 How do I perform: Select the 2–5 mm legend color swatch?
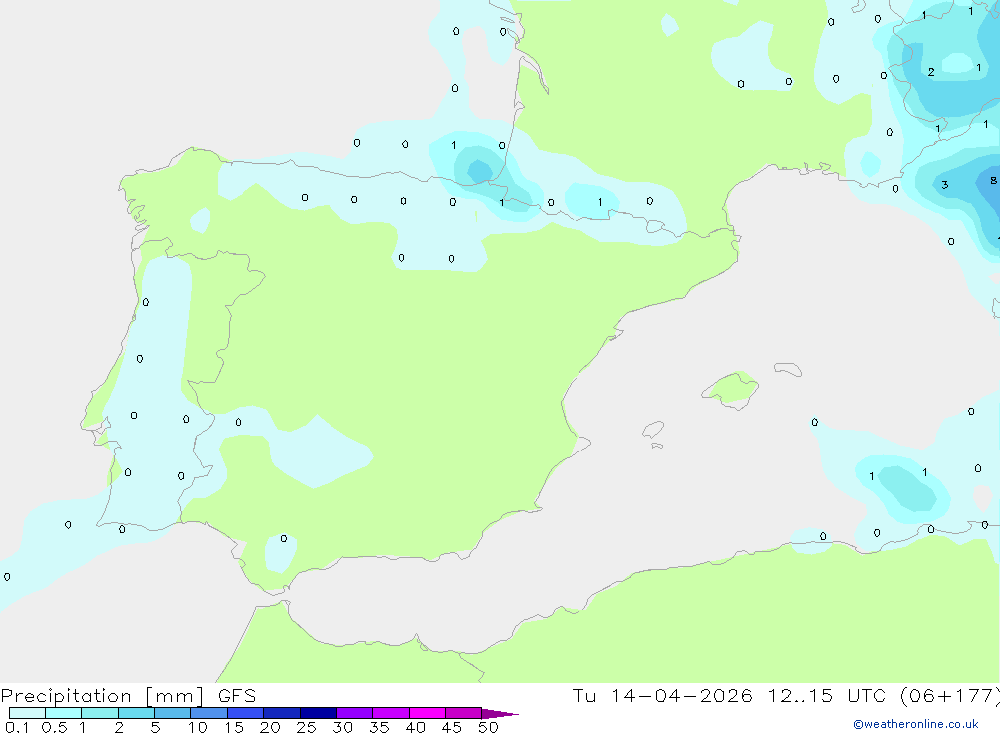pos(136,713)
